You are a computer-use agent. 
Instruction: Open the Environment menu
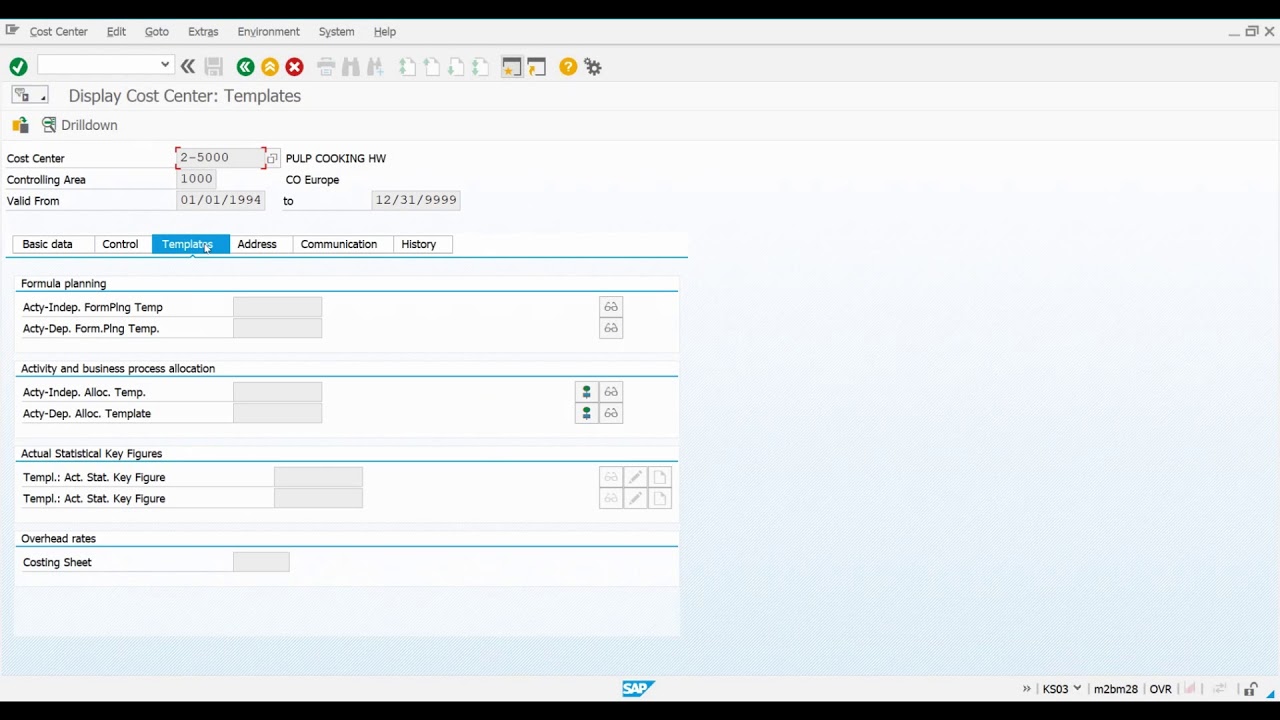coord(268,32)
